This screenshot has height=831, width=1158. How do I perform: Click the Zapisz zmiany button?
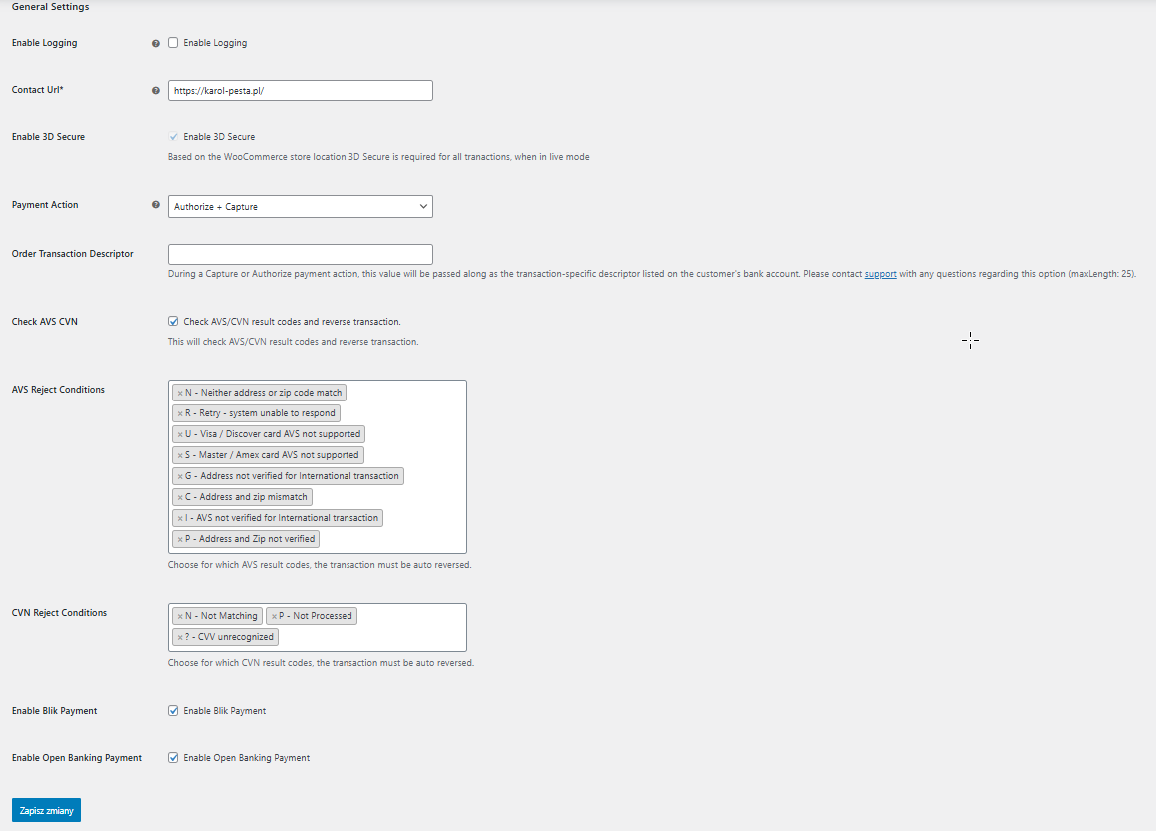click(x=45, y=810)
